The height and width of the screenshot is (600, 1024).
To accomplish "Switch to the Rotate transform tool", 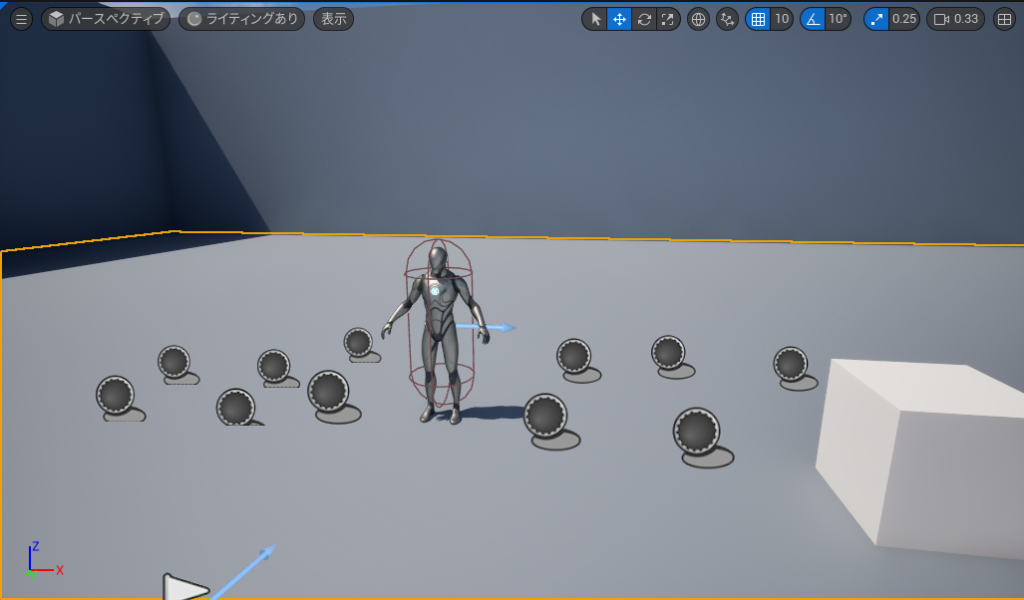I will click(643, 19).
